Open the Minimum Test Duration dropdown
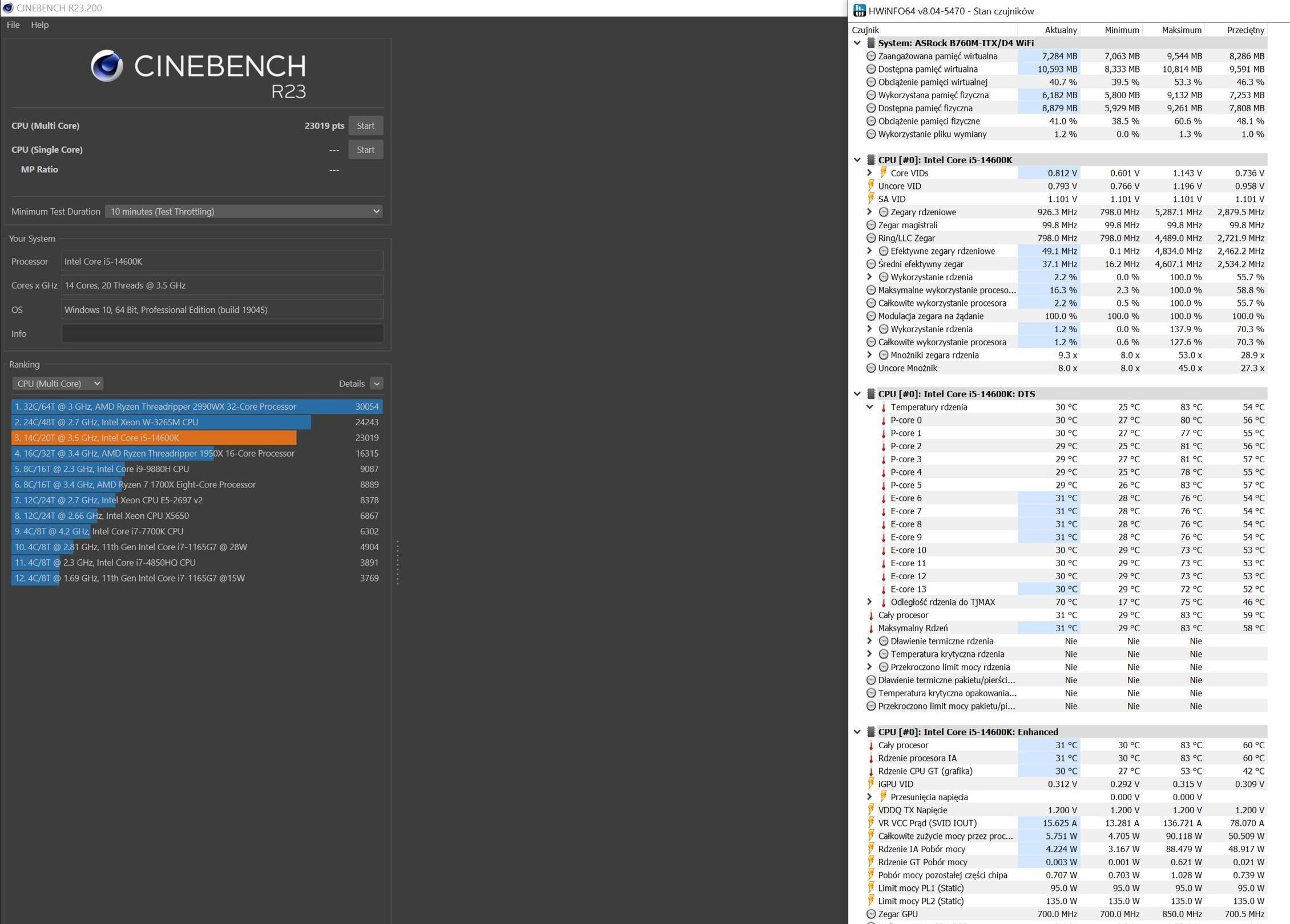 [x=244, y=211]
